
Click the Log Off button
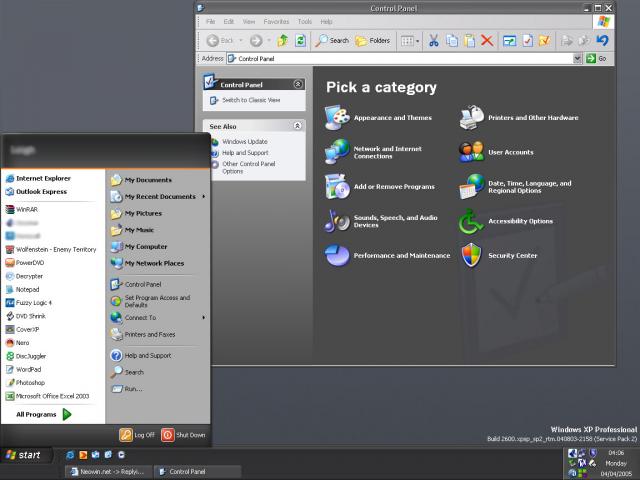[x=137, y=435]
